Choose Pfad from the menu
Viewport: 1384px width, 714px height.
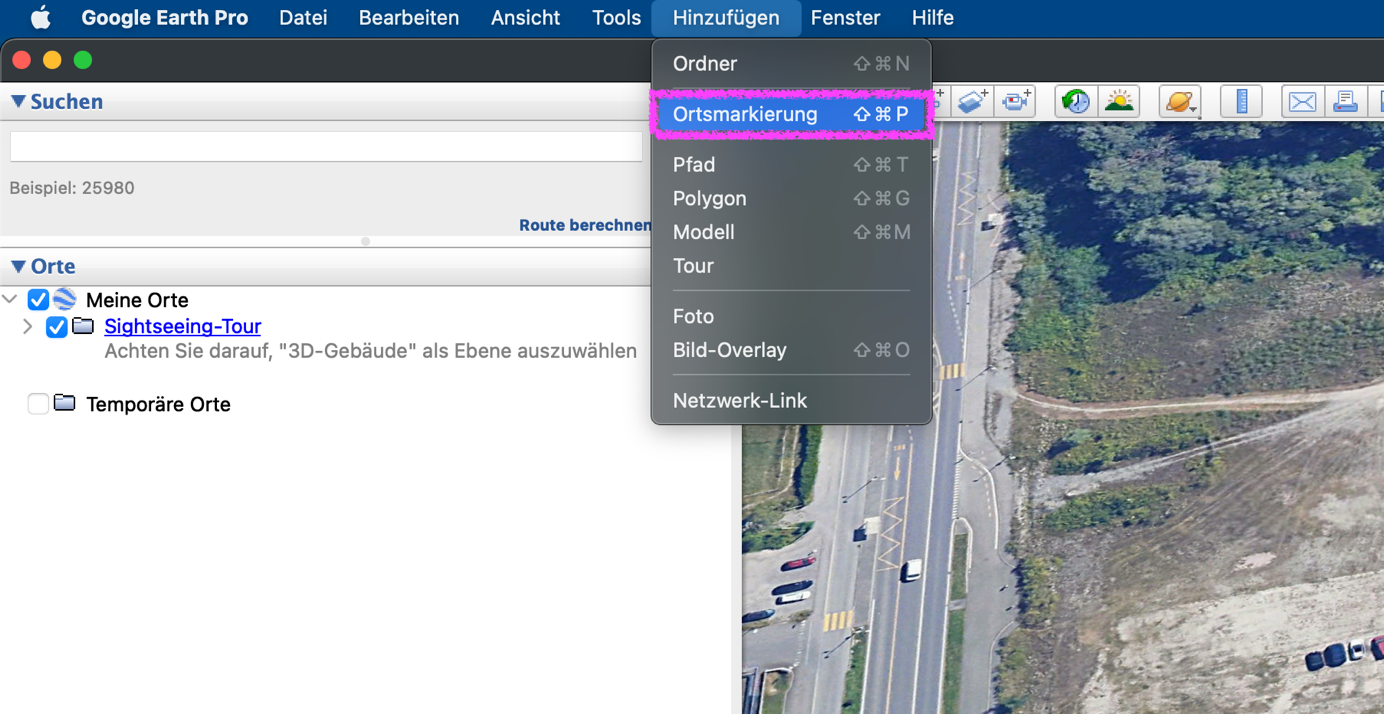(791, 164)
